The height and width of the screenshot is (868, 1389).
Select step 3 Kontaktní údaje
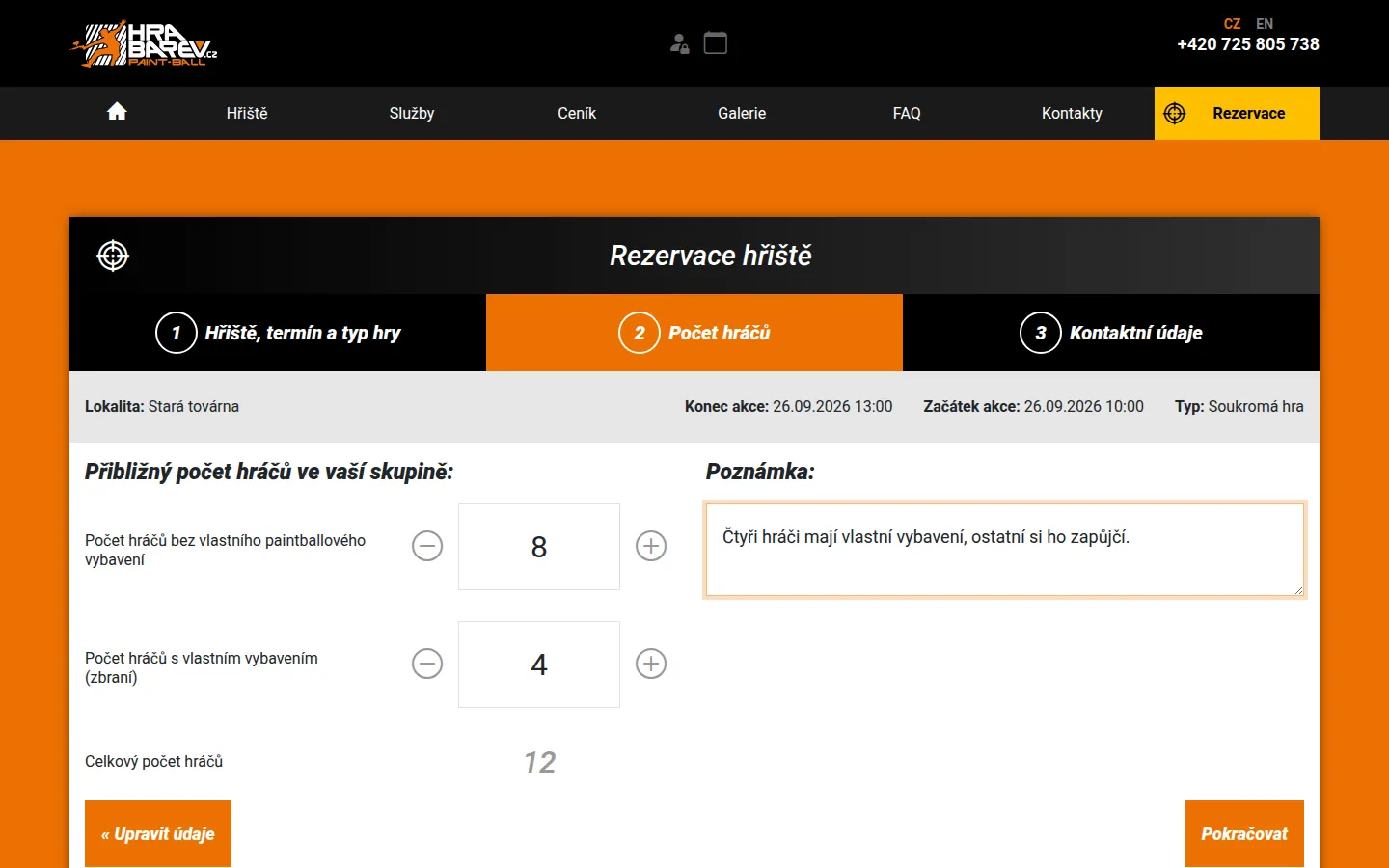(1111, 333)
